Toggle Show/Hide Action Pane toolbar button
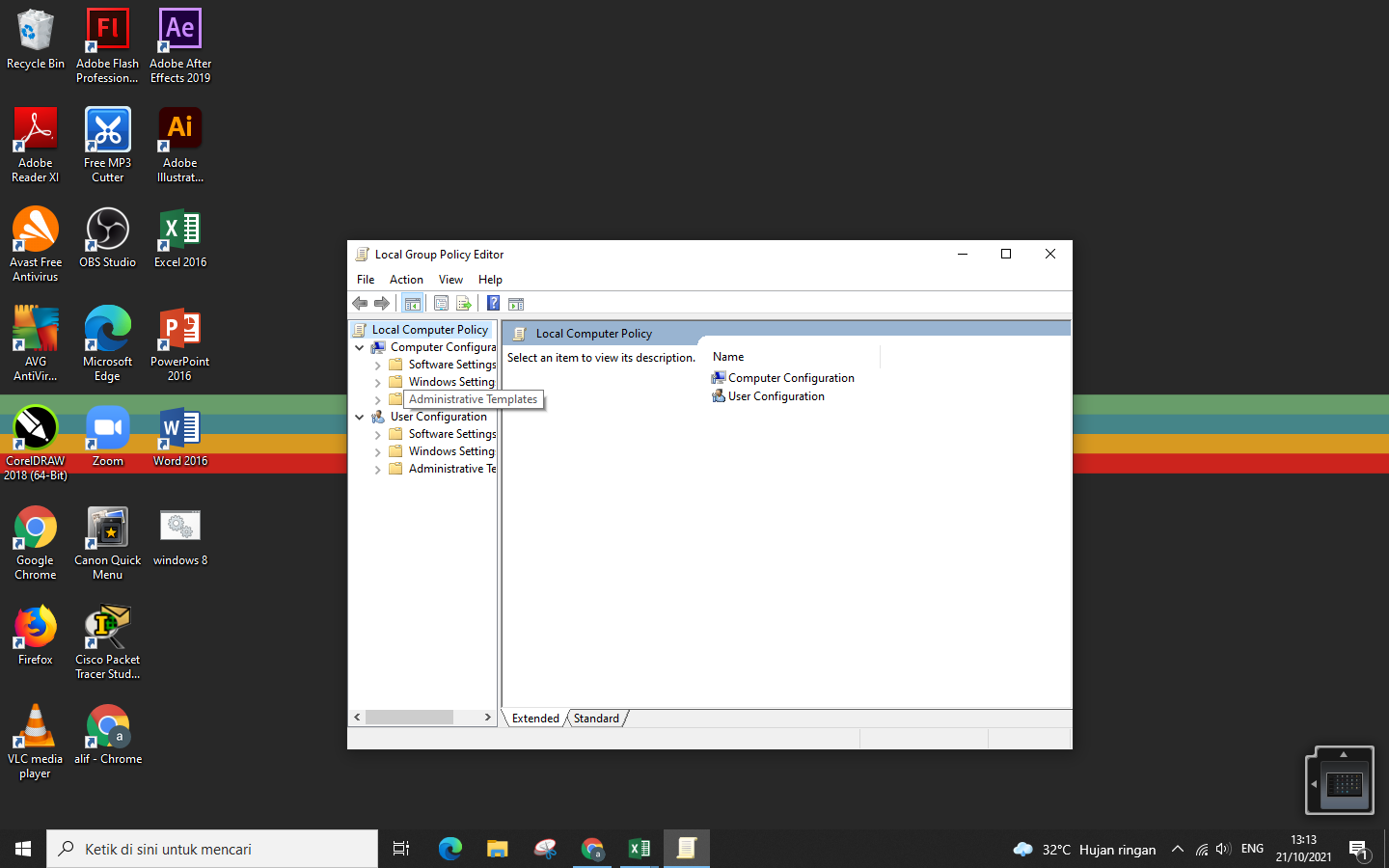The width and height of the screenshot is (1389, 868). point(516,304)
